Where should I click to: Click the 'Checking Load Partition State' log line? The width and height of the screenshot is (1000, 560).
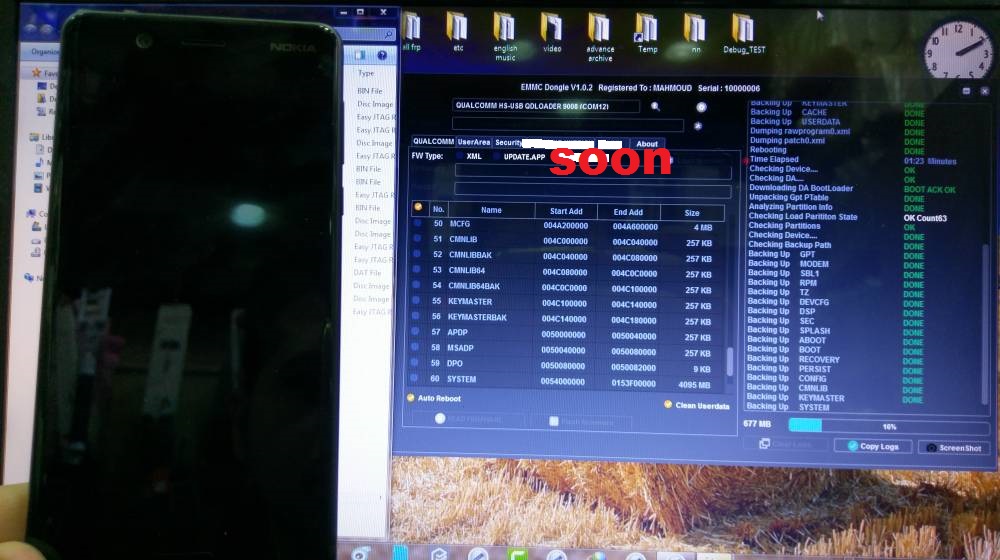click(x=803, y=216)
